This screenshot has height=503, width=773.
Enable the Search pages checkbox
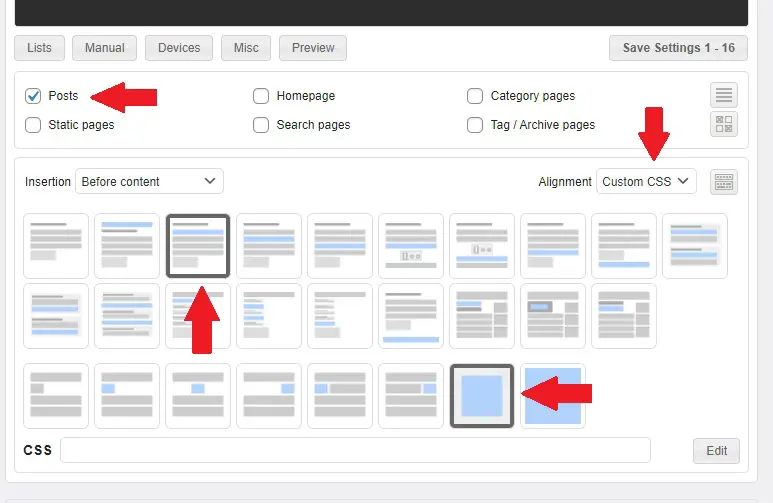(261, 125)
